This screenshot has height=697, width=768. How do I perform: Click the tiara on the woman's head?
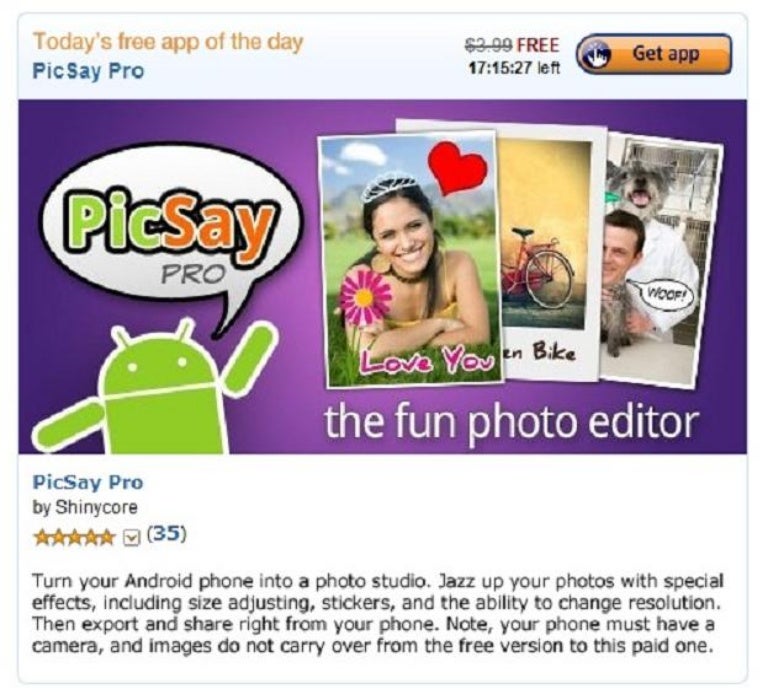pos(390,185)
